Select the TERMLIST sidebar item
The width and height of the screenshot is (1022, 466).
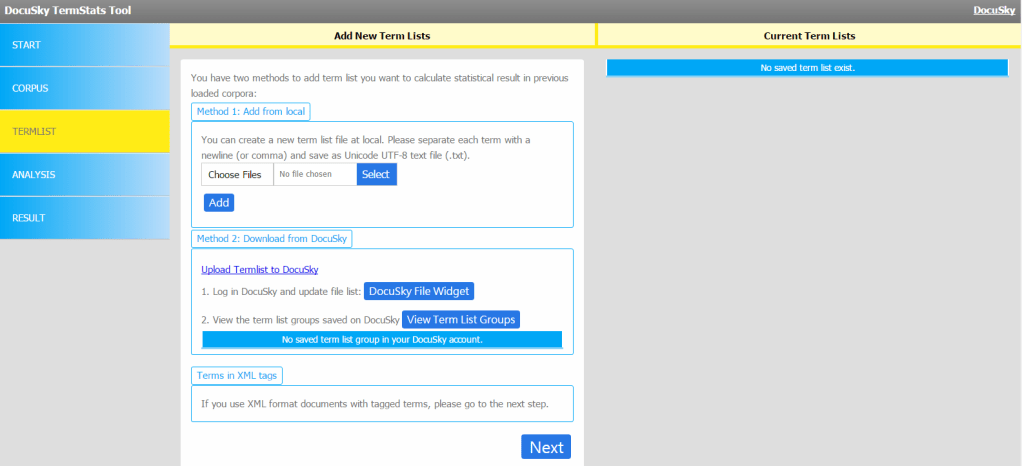[84, 131]
